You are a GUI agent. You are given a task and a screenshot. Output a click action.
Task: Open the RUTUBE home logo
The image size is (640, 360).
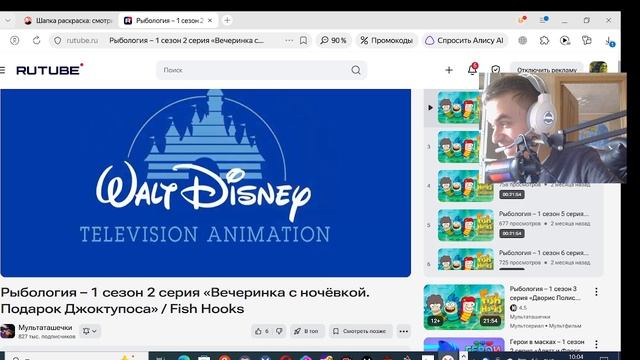[x=50, y=70]
